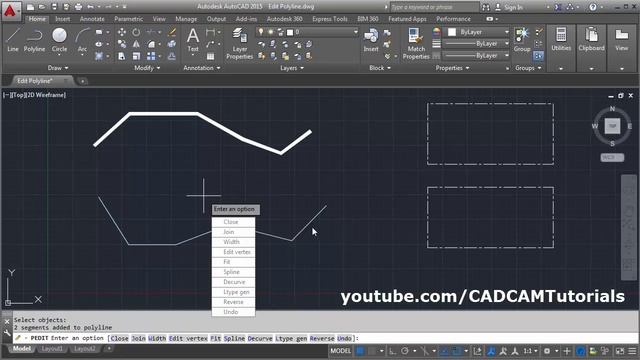Insert a Table from Annotation panel
The height and width of the screenshot is (360, 640).
pos(210,56)
